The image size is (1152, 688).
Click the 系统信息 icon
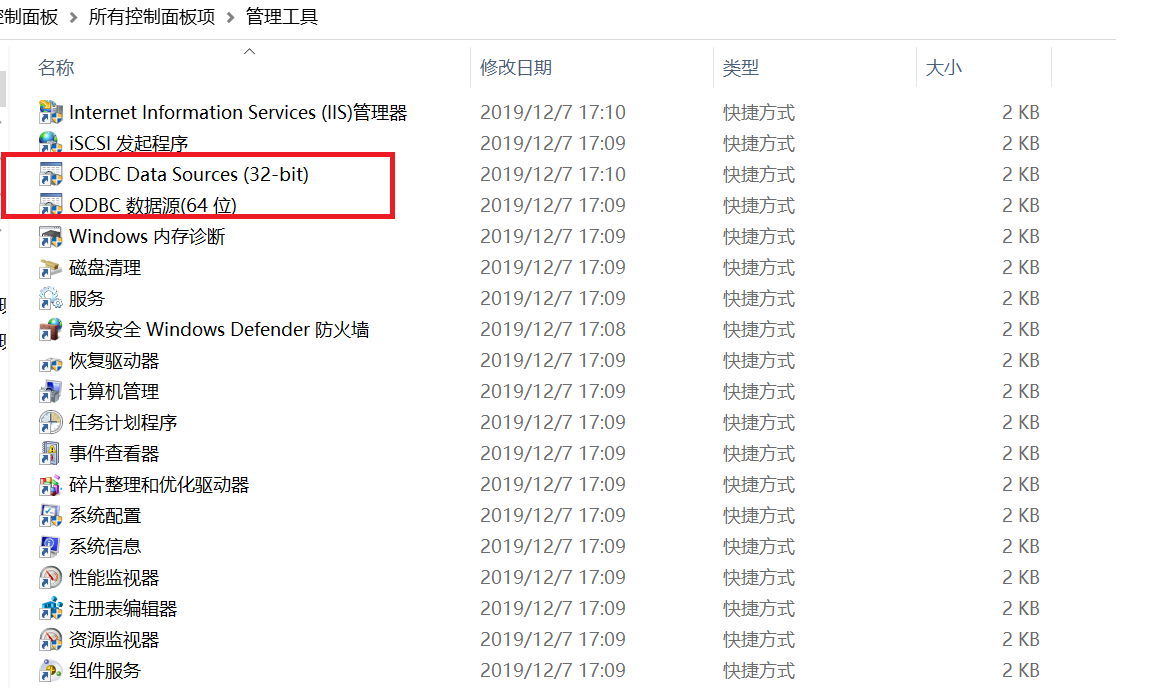point(51,547)
